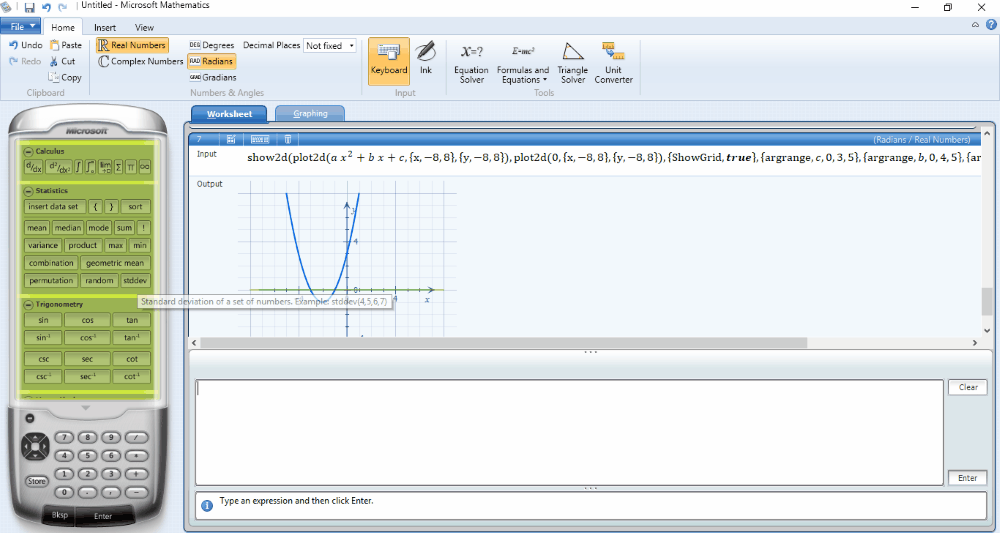Insert the indefinite integral symbol

point(78,167)
